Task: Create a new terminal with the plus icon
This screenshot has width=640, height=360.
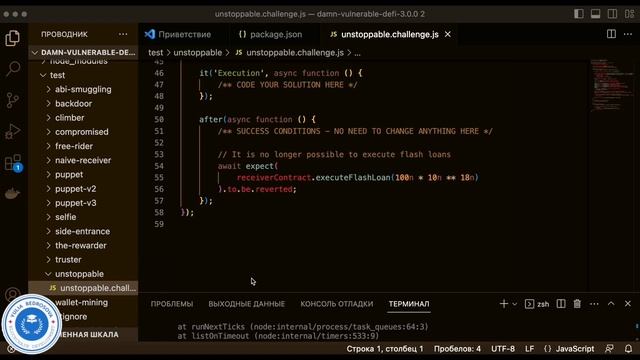Action: [x=504, y=304]
